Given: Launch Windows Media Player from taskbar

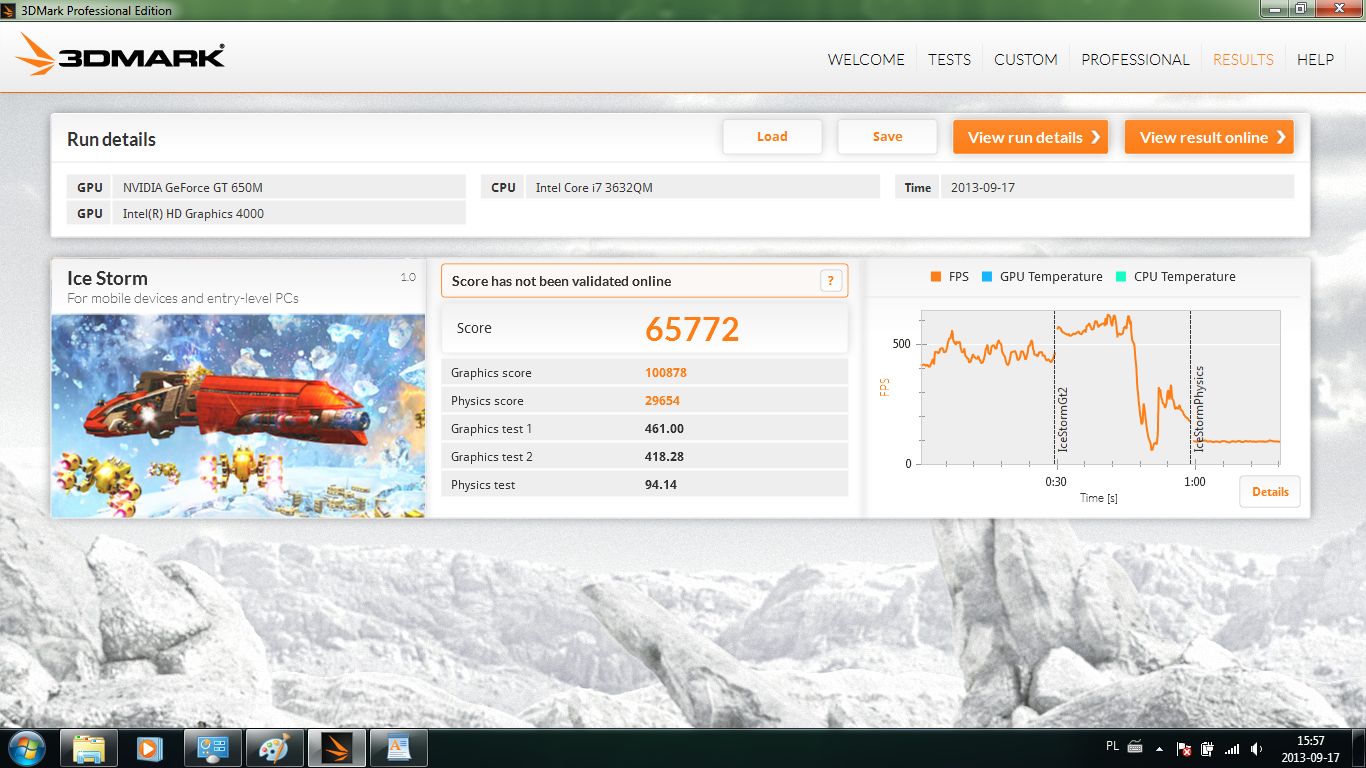Looking at the screenshot, I should (x=151, y=748).
